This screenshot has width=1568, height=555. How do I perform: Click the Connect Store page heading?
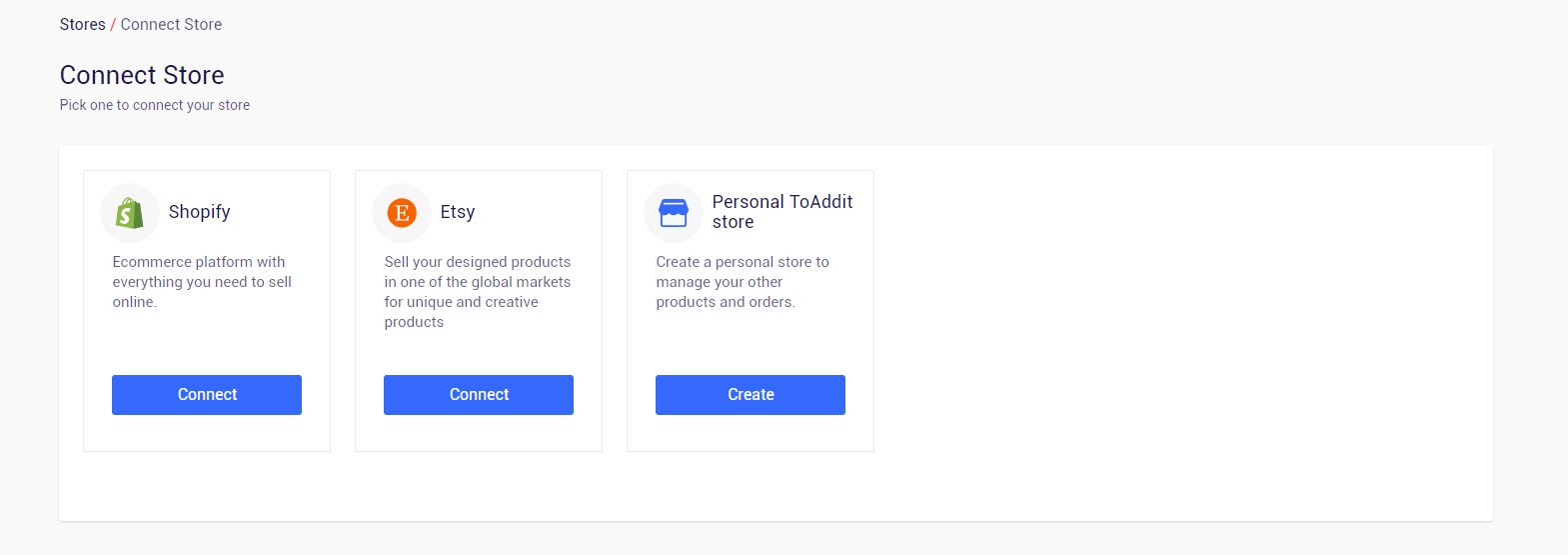click(142, 75)
